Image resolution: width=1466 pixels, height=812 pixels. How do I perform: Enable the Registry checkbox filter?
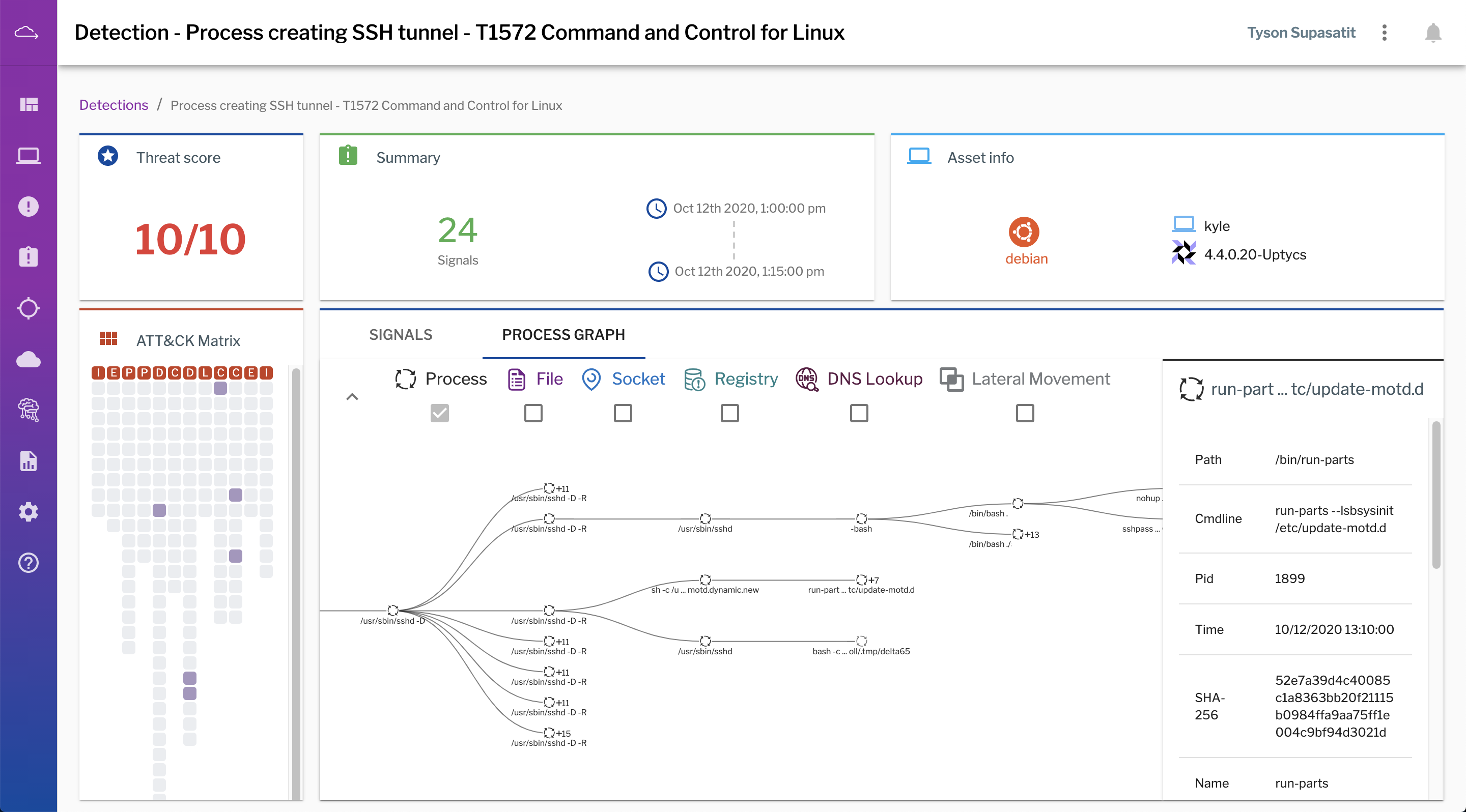729,412
